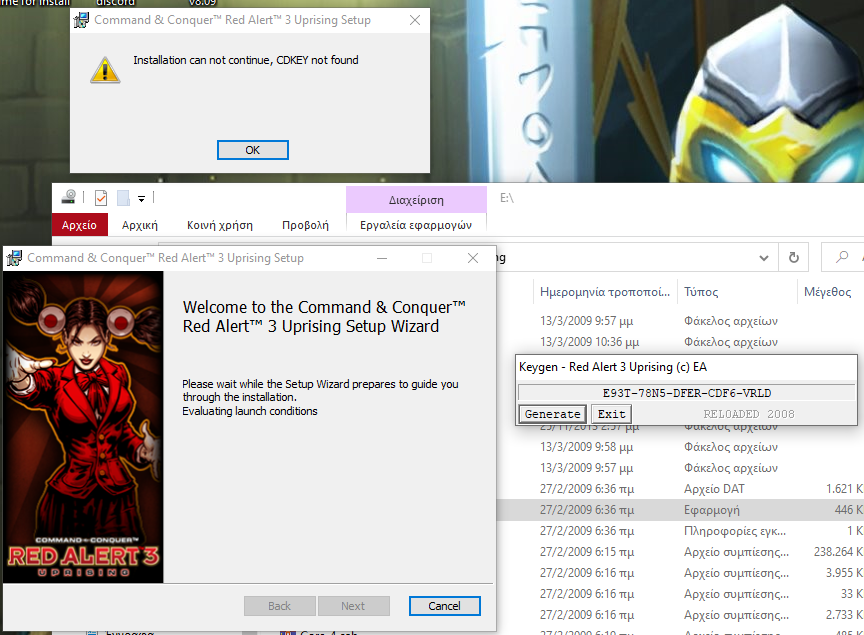Screen dimensions: 864x635
Task: Close the CDKEY error dialog with the X
Action: point(415,20)
